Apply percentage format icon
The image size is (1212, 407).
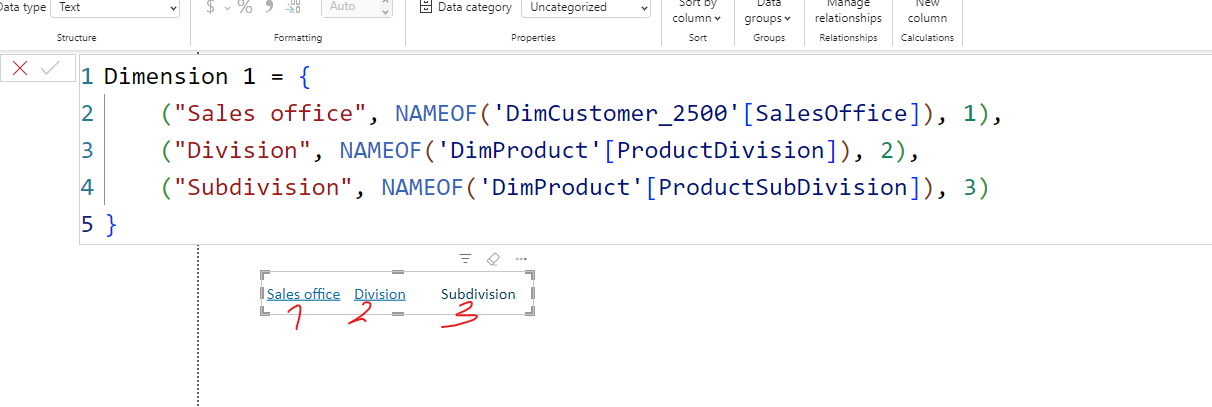pyautogui.click(x=245, y=7)
